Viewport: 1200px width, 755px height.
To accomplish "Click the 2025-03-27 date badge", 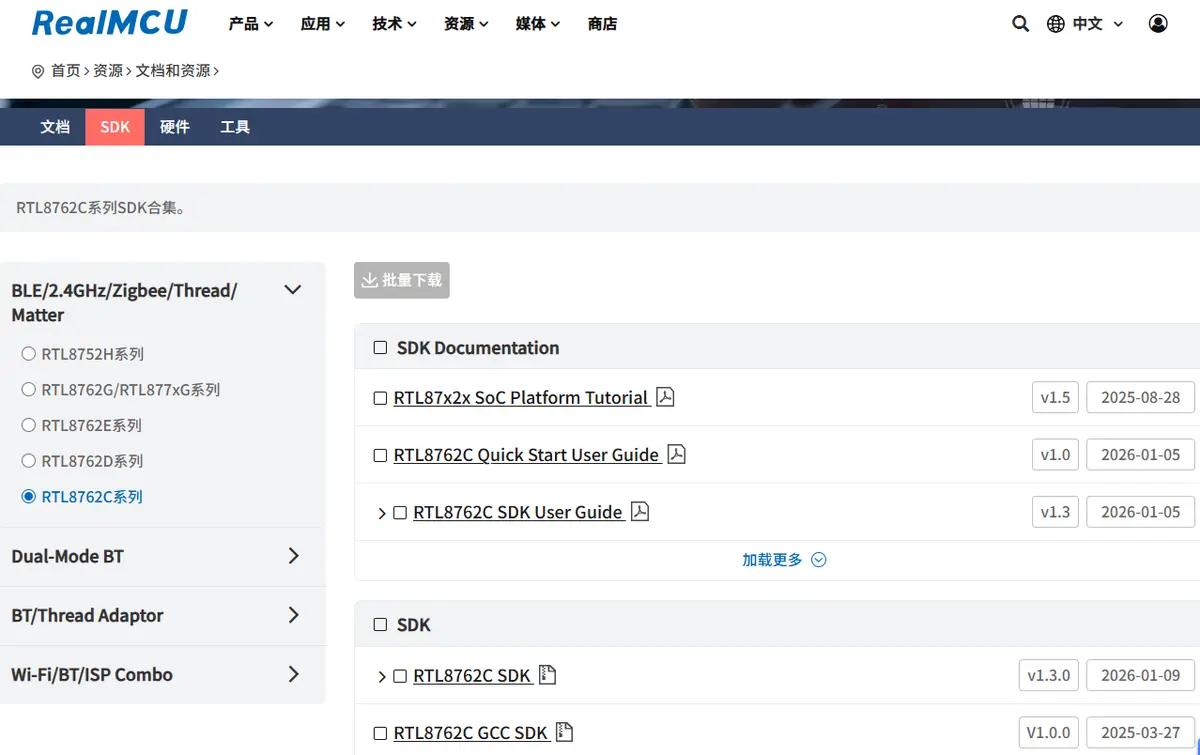I will 1141,732.
